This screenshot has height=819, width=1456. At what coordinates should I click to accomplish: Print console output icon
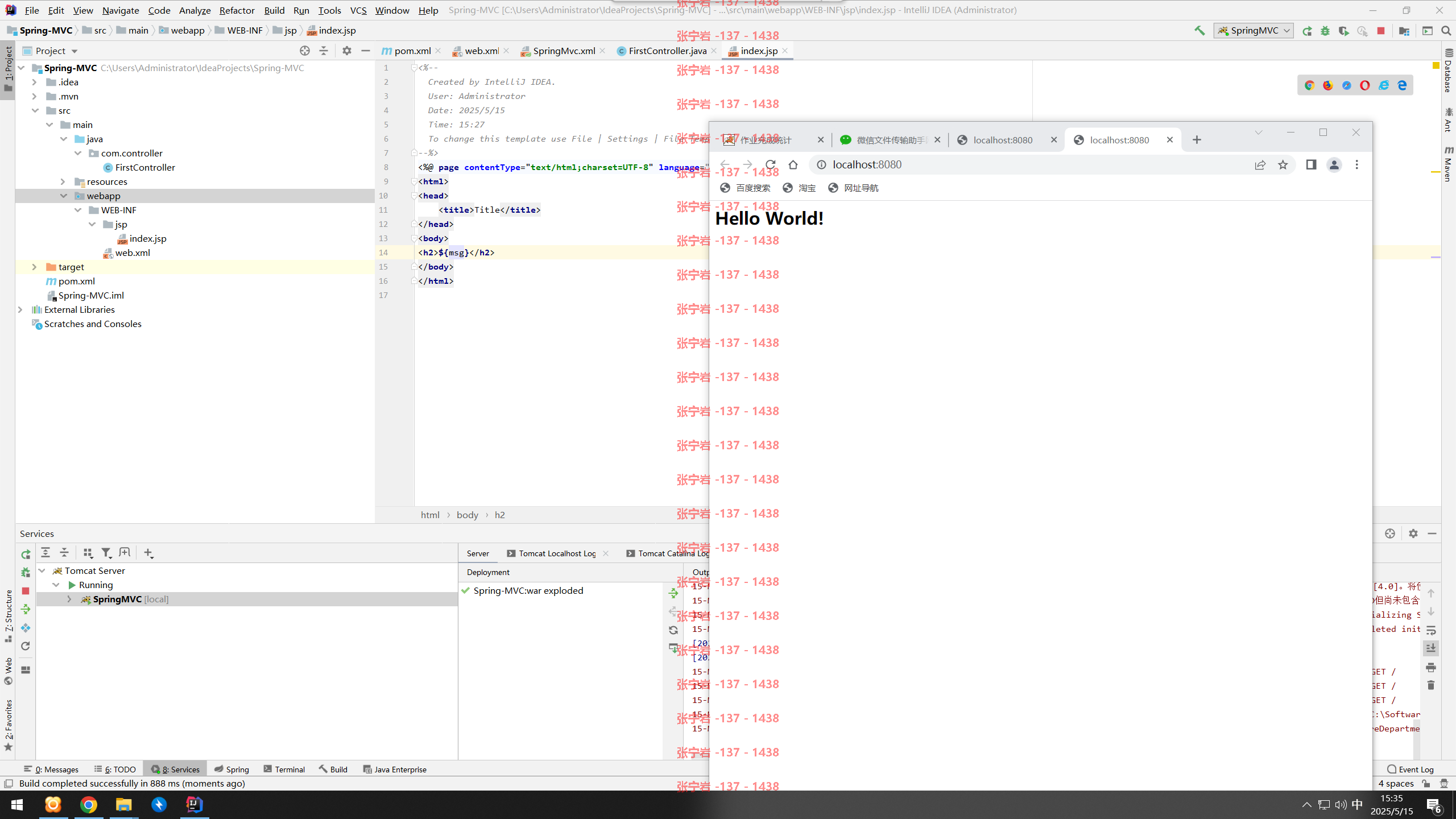pos(1431,667)
